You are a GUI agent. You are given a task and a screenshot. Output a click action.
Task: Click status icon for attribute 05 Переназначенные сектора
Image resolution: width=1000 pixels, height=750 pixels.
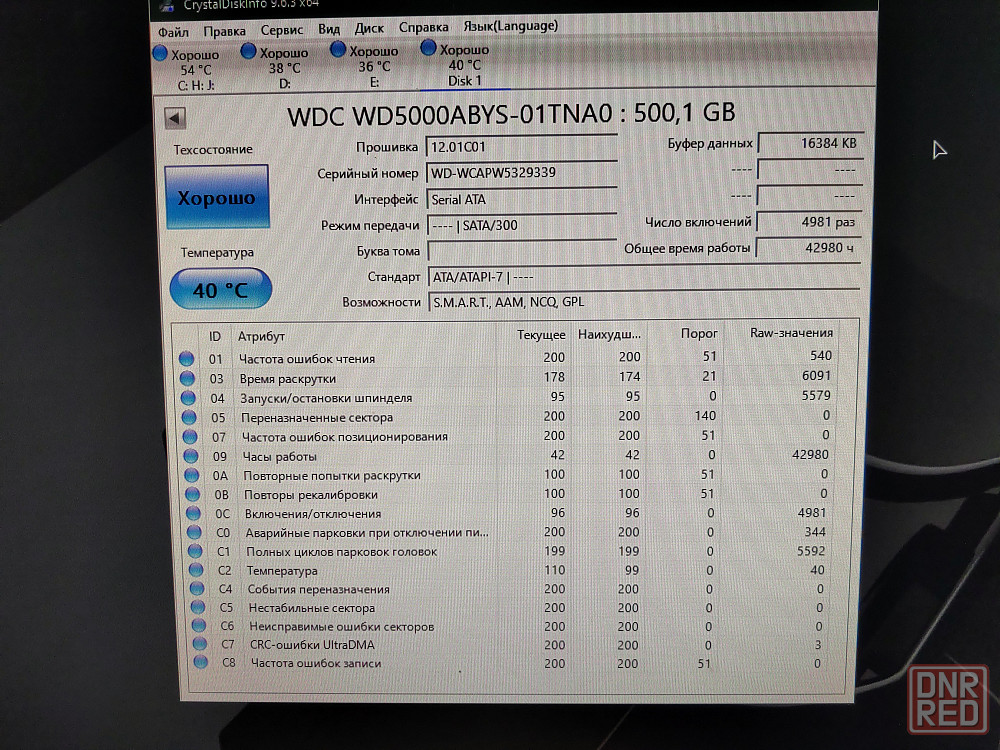tap(189, 418)
